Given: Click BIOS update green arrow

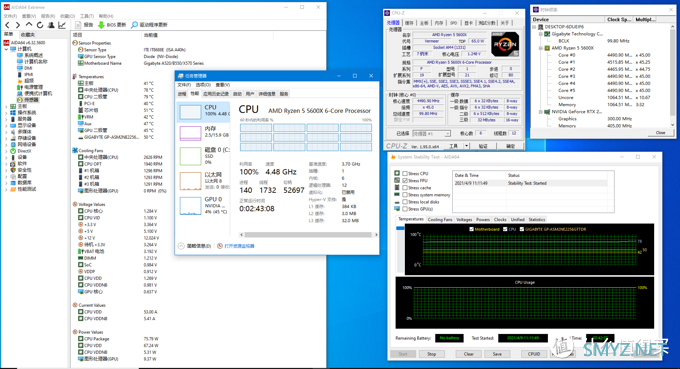Looking at the screenshot, I should (x=101, y=25).
